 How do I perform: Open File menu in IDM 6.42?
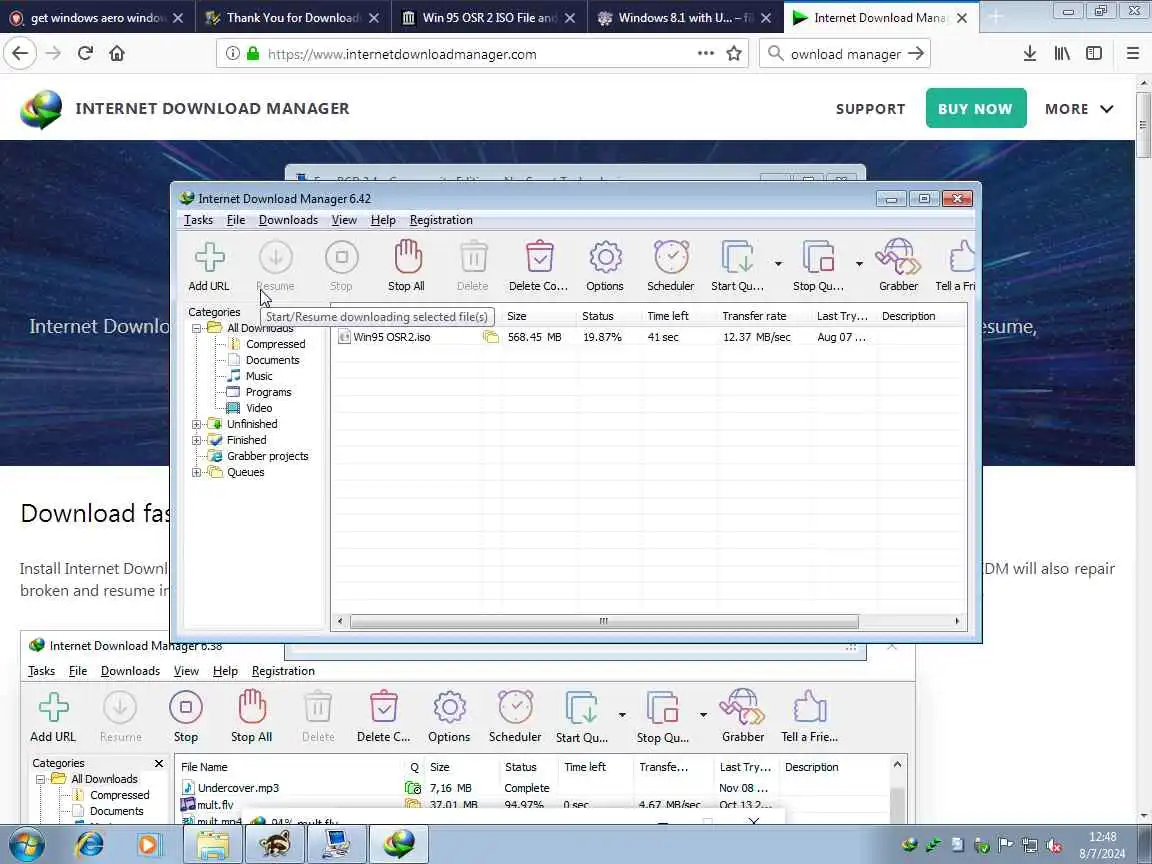click(236, 220)
